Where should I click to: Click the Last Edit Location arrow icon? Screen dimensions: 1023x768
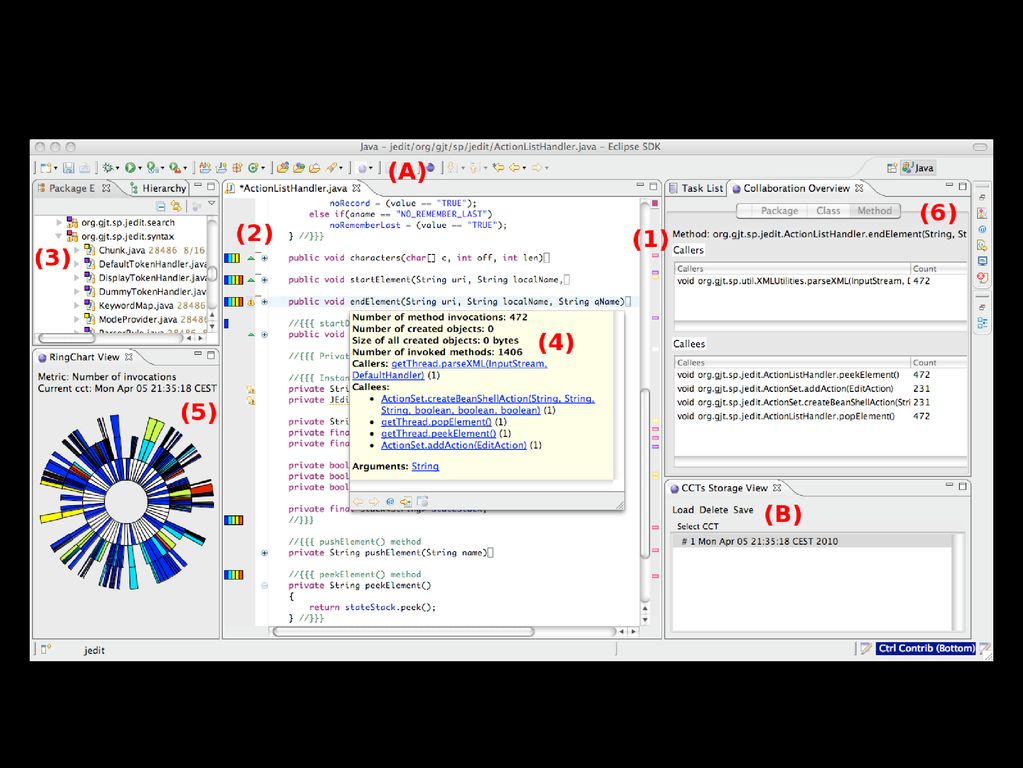[x=498, y=168]
